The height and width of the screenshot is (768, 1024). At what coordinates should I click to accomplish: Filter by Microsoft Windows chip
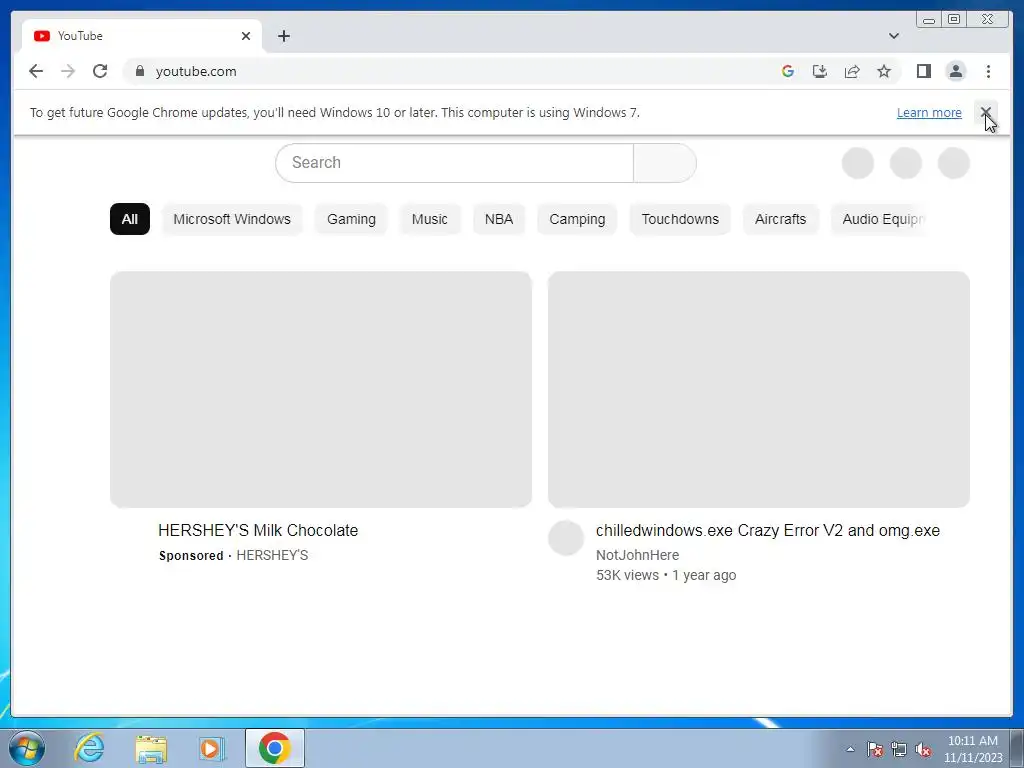[232, 219]
